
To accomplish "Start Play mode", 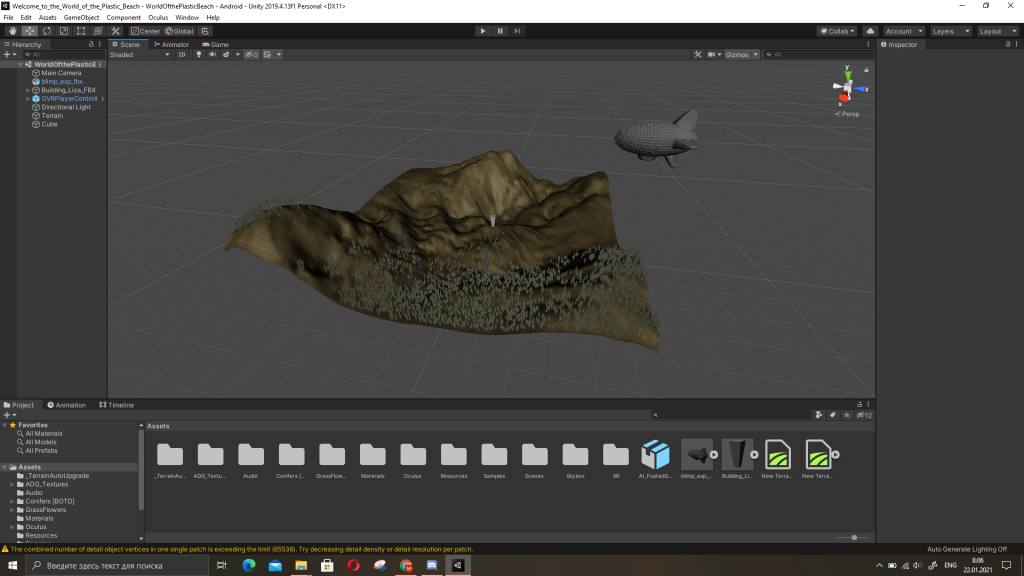I will point(483,31).
